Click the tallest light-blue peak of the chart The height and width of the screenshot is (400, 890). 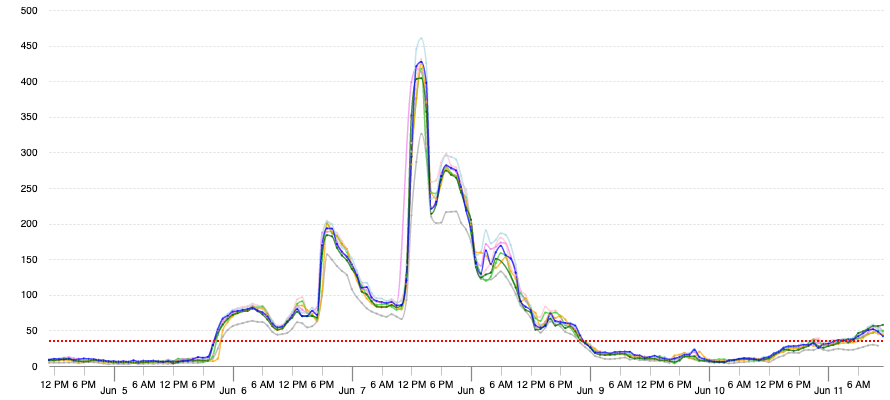(421, 38)
